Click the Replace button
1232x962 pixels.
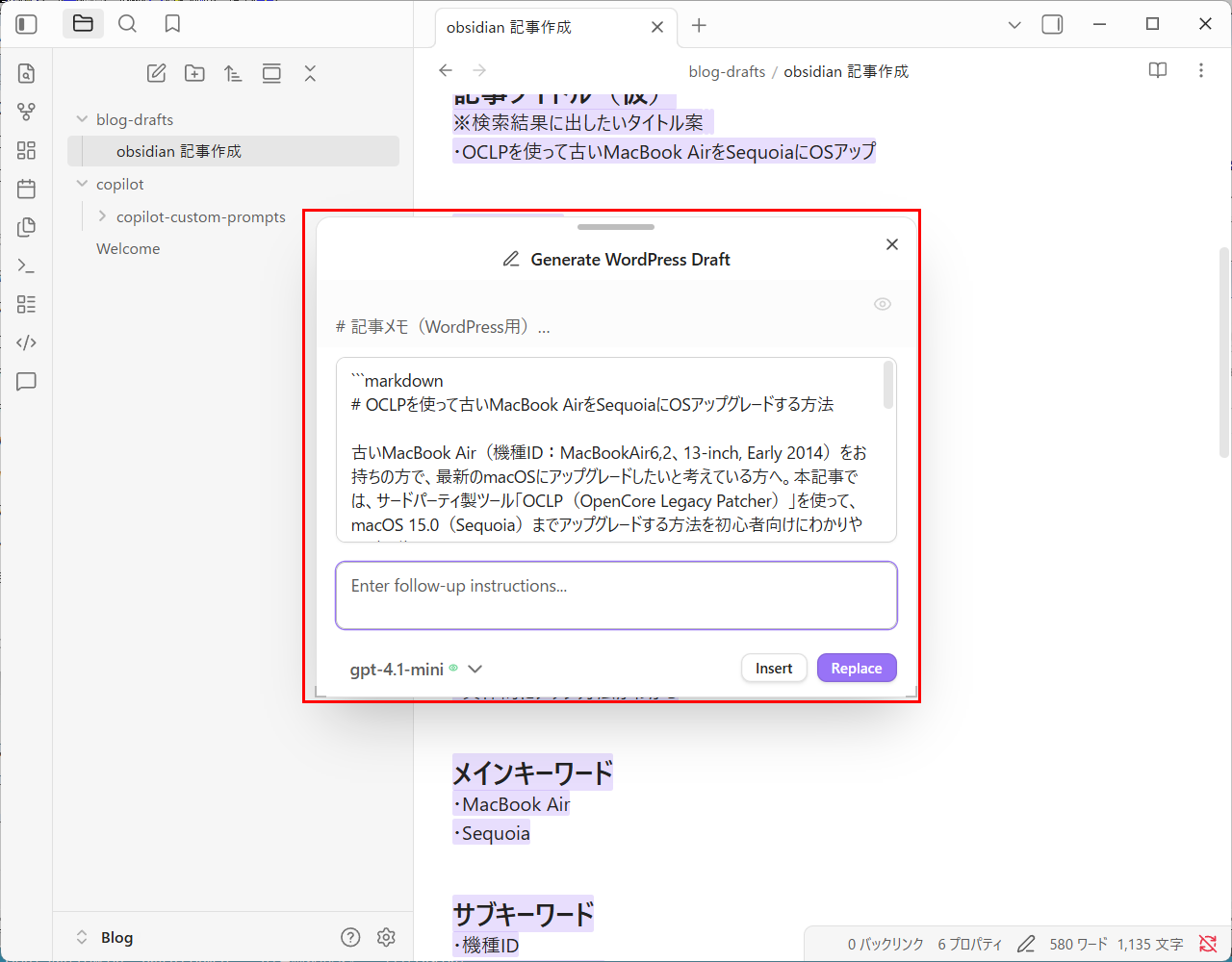click(856, 668)
